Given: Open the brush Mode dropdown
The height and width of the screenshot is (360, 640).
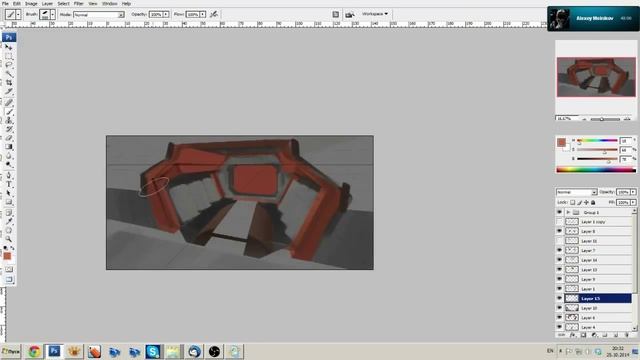Looking at the screenshot, I should 99,15.
